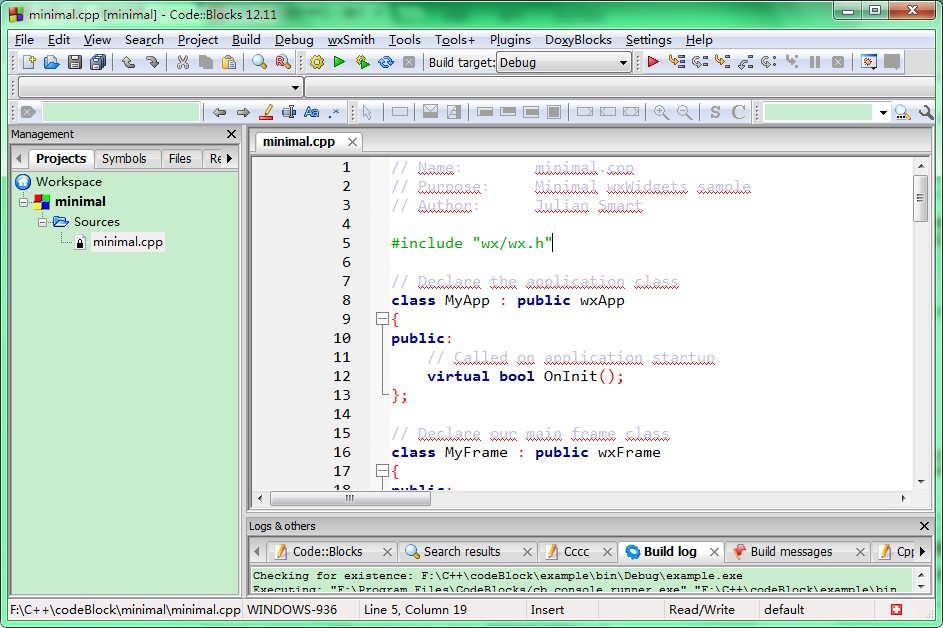Click the Build and run icon

363,62
